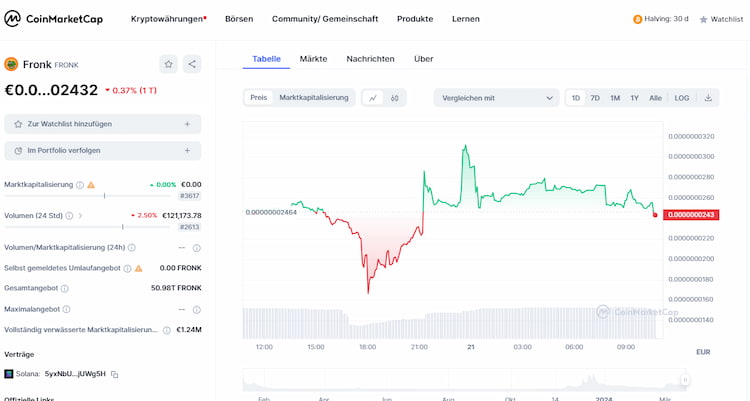
Task: Open the 'Vergleichen mit' dropdown
Action: (x=496, y=98)
